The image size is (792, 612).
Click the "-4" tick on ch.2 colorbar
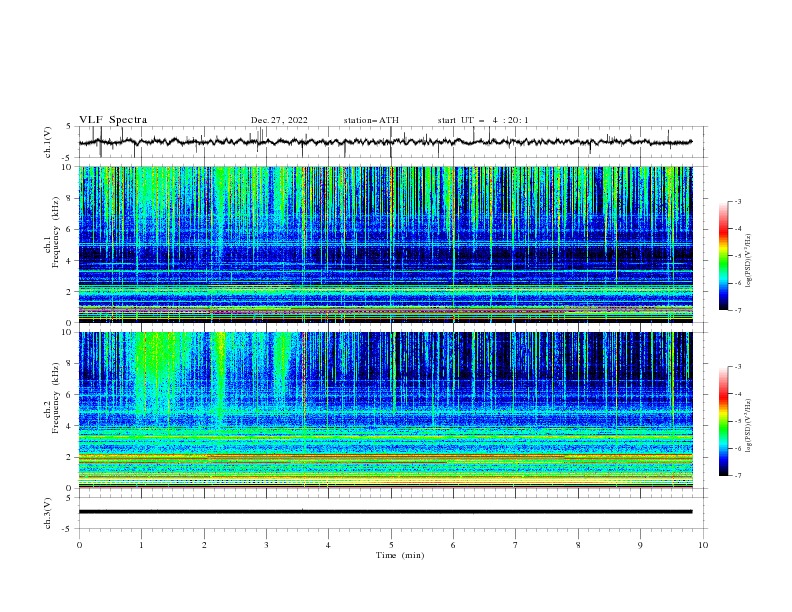pos(737,394)
